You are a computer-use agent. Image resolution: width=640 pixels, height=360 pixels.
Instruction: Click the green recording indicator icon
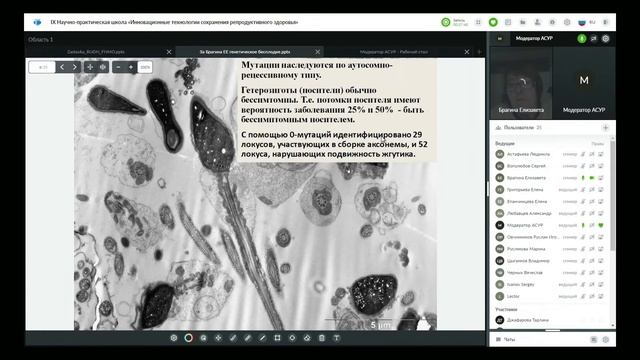click(446, 22)
